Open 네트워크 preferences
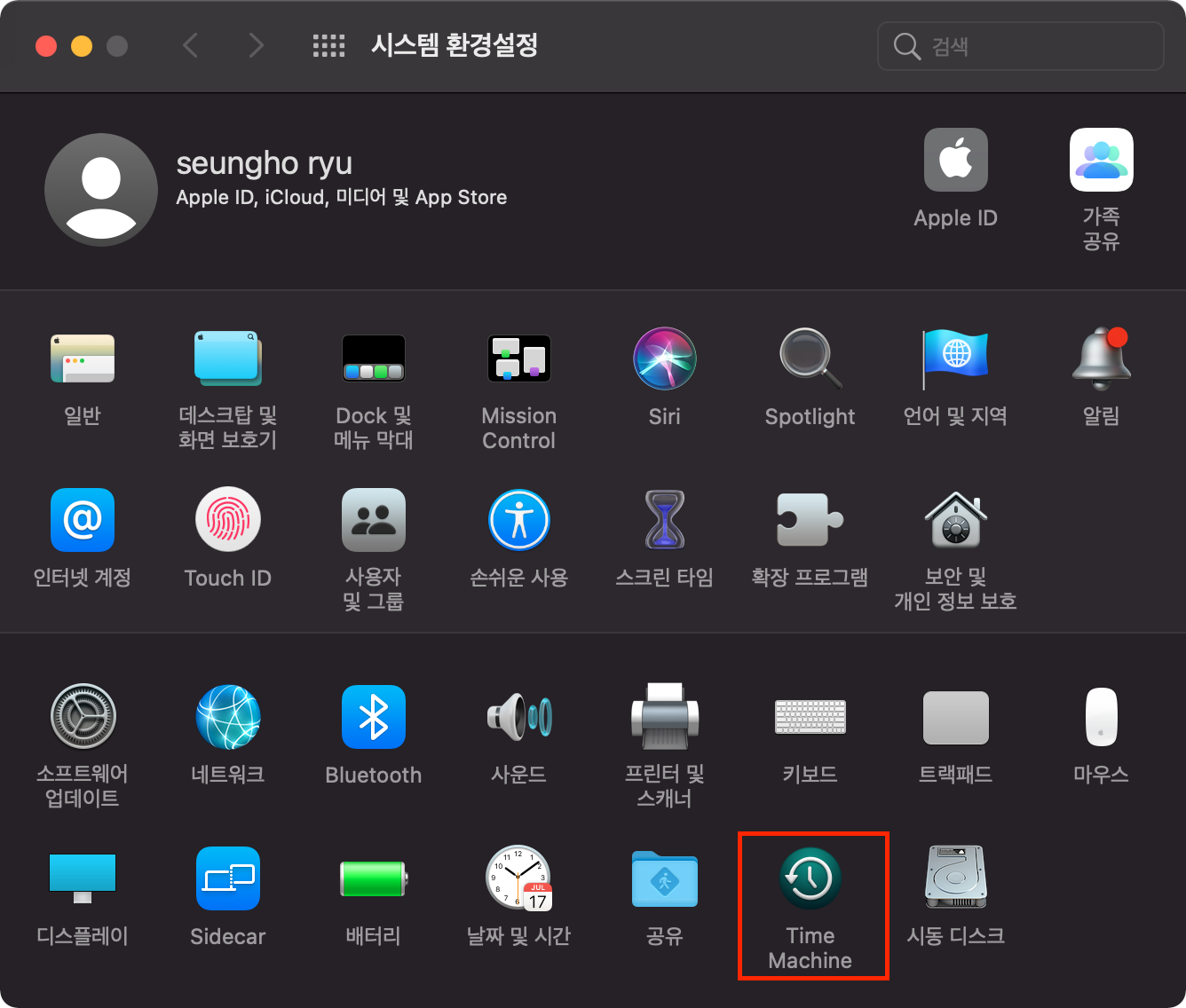The image size is (1186, 1008). [x=228, y=717]
